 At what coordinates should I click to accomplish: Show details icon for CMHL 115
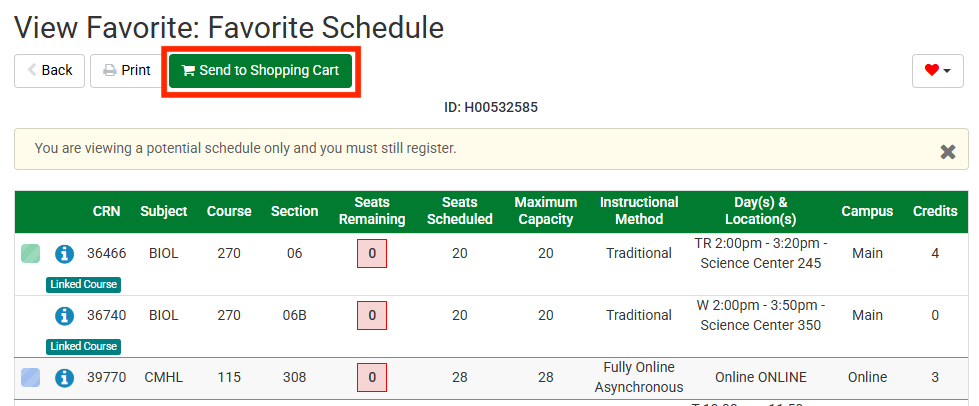pyautogui.click(x=65, y=378)
